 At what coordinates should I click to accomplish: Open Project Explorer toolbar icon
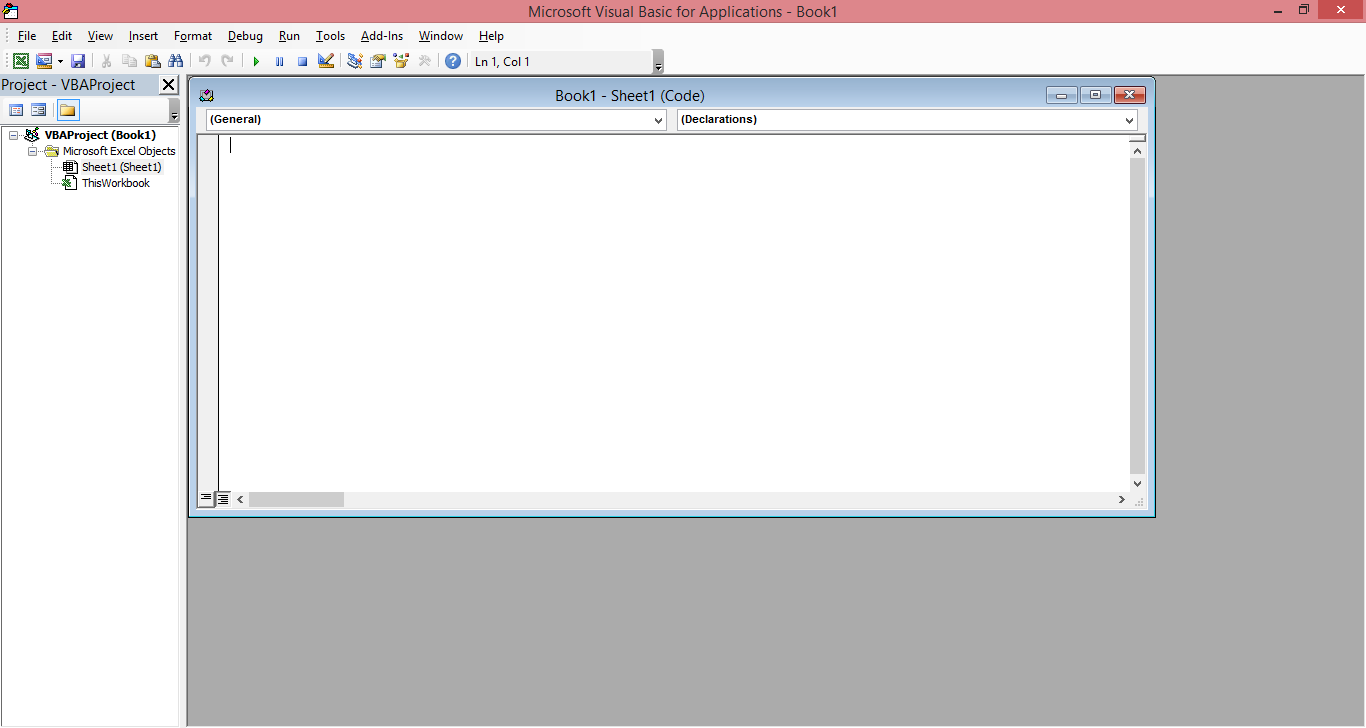[354, 61]
